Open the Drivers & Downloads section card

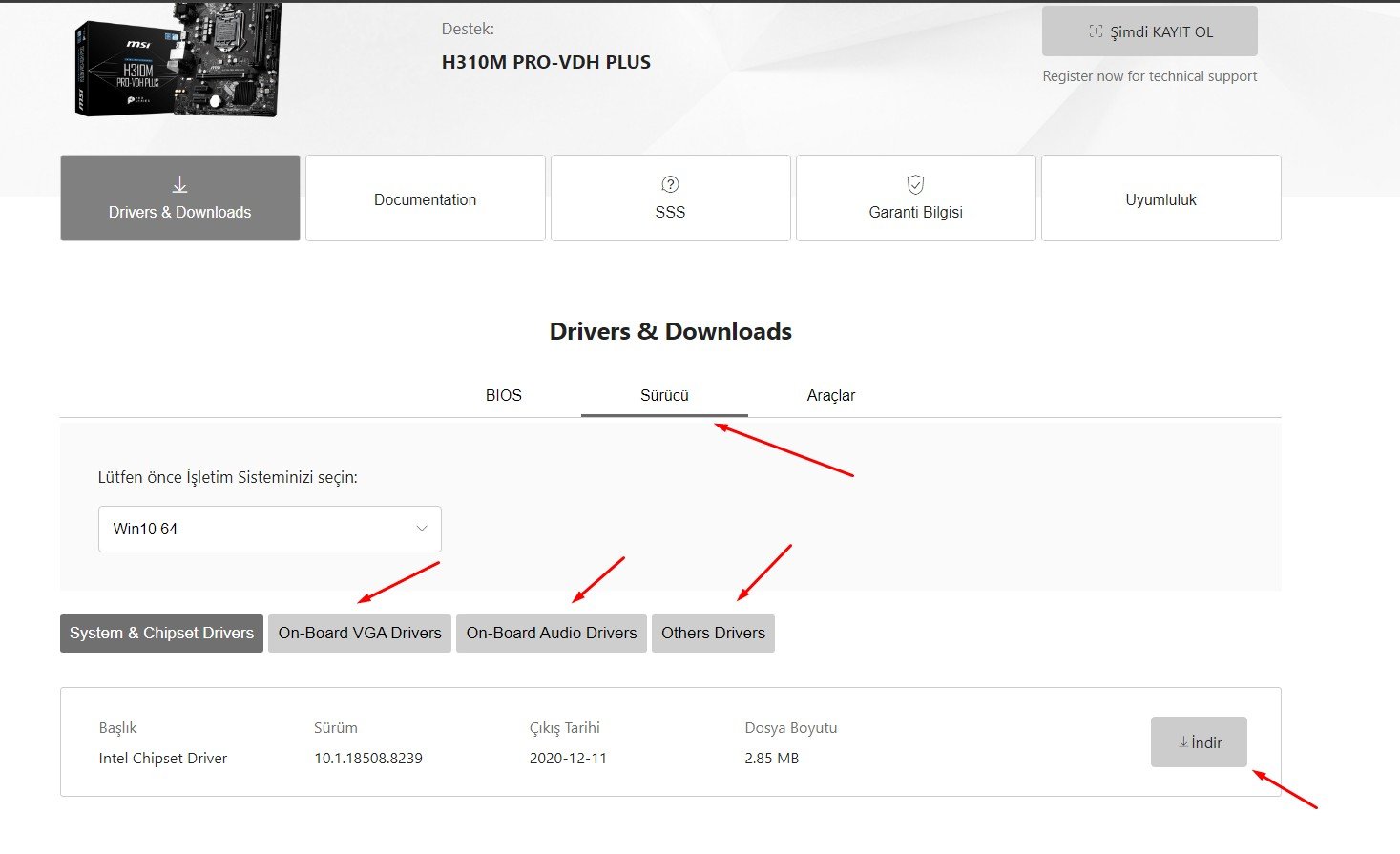[180, 198]
